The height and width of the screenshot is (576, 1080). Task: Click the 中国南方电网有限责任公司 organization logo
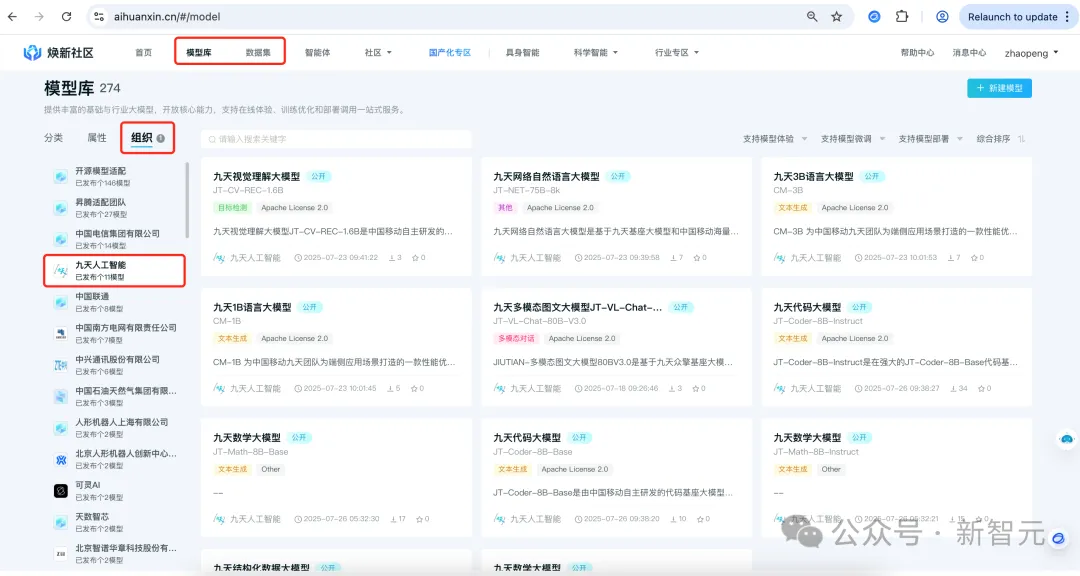click(61, 333)
